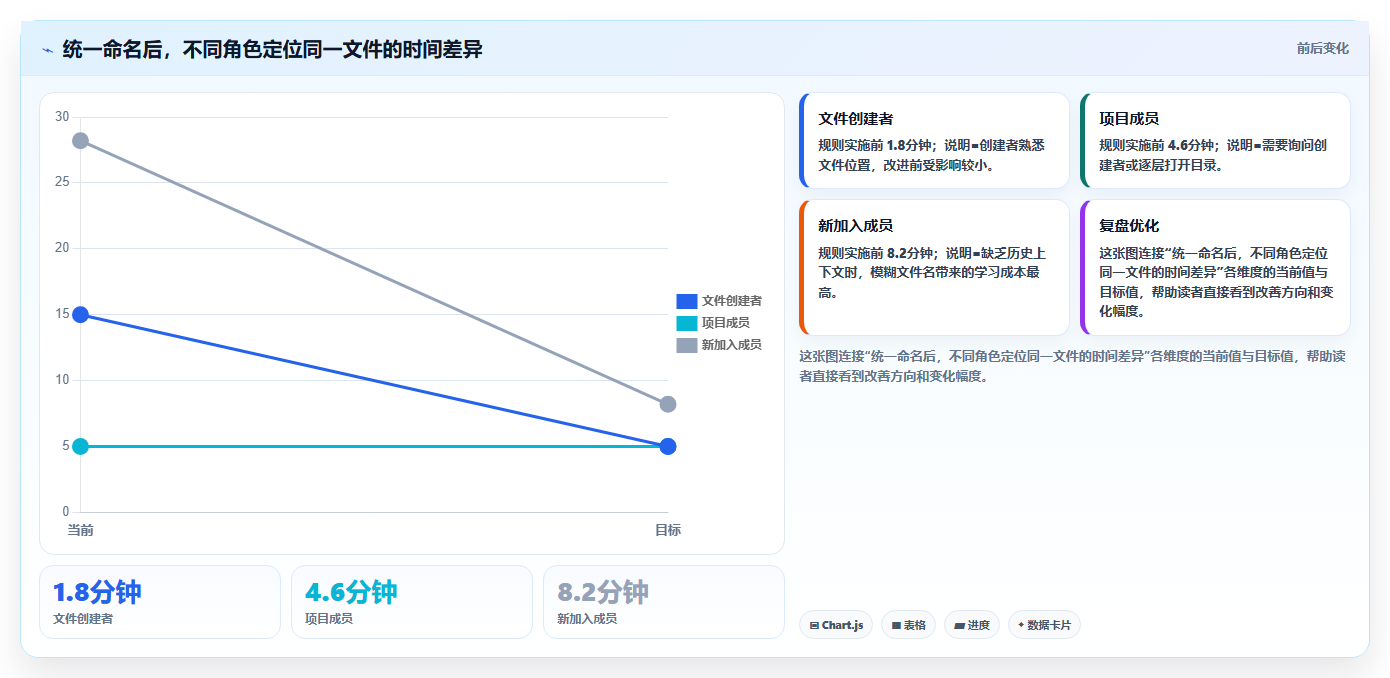Click the Chart.js tag chip
Image resolution: width=1390 pixels, height=678 pixels.
(836, 625)
